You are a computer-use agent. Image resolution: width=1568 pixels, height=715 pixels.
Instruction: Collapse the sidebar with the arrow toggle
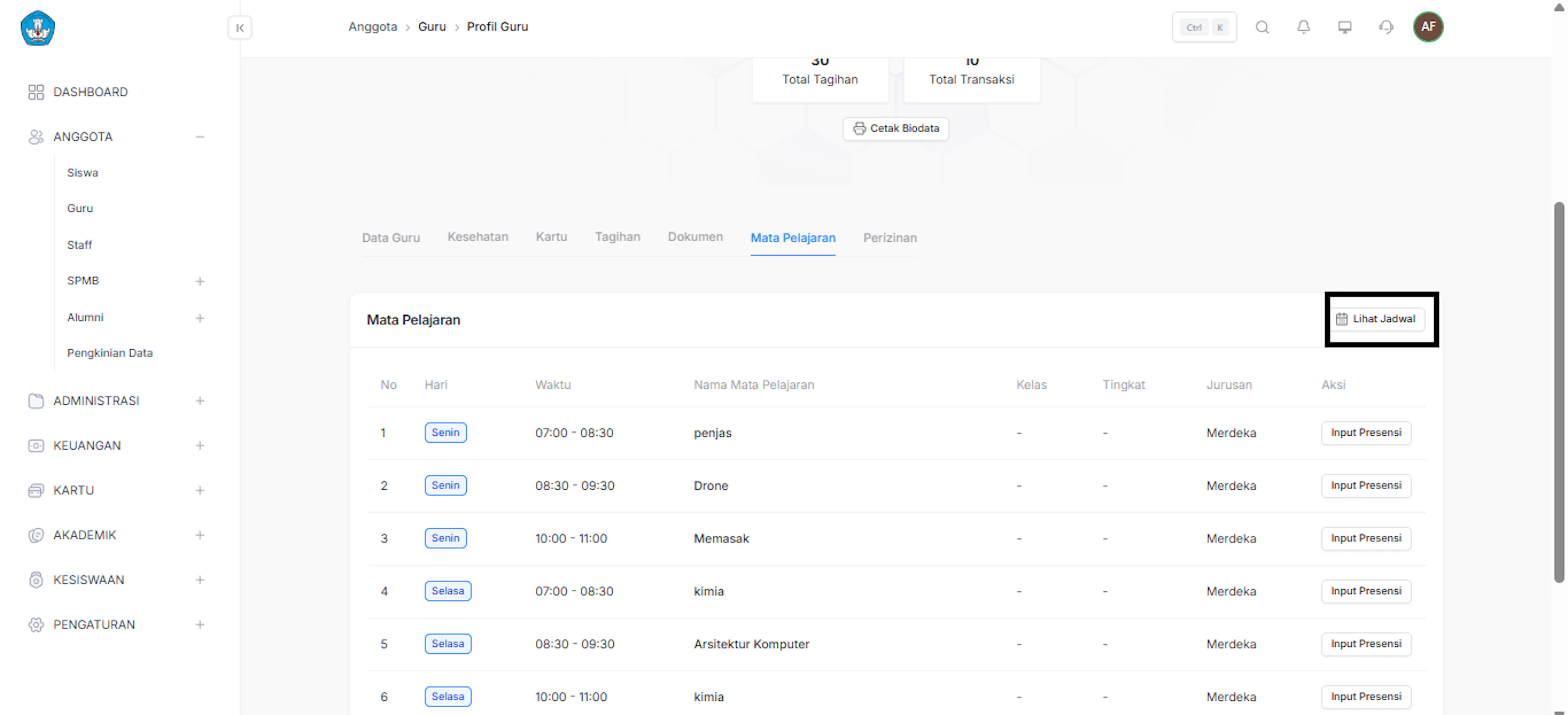(x=240, y=28)
